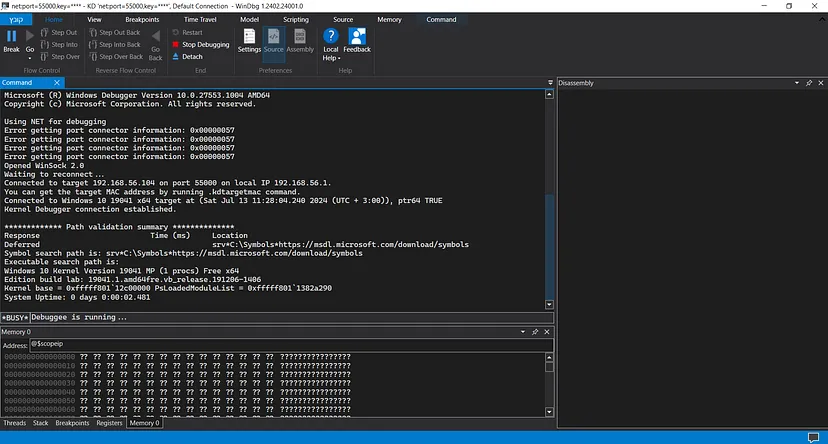Open Settings preferences icon
The height and width of the screenshot is (444, 828).
[x=249, y=36]
